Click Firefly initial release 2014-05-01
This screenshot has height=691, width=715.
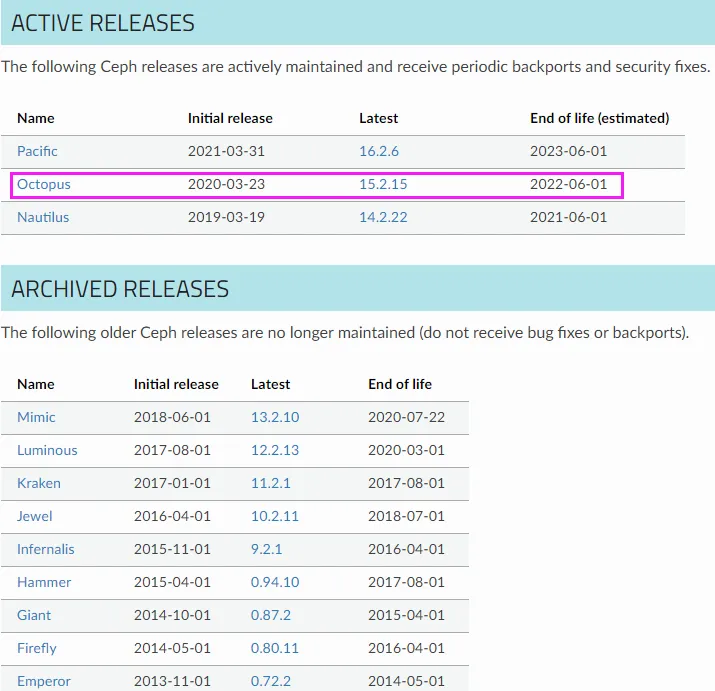(172, 648)
